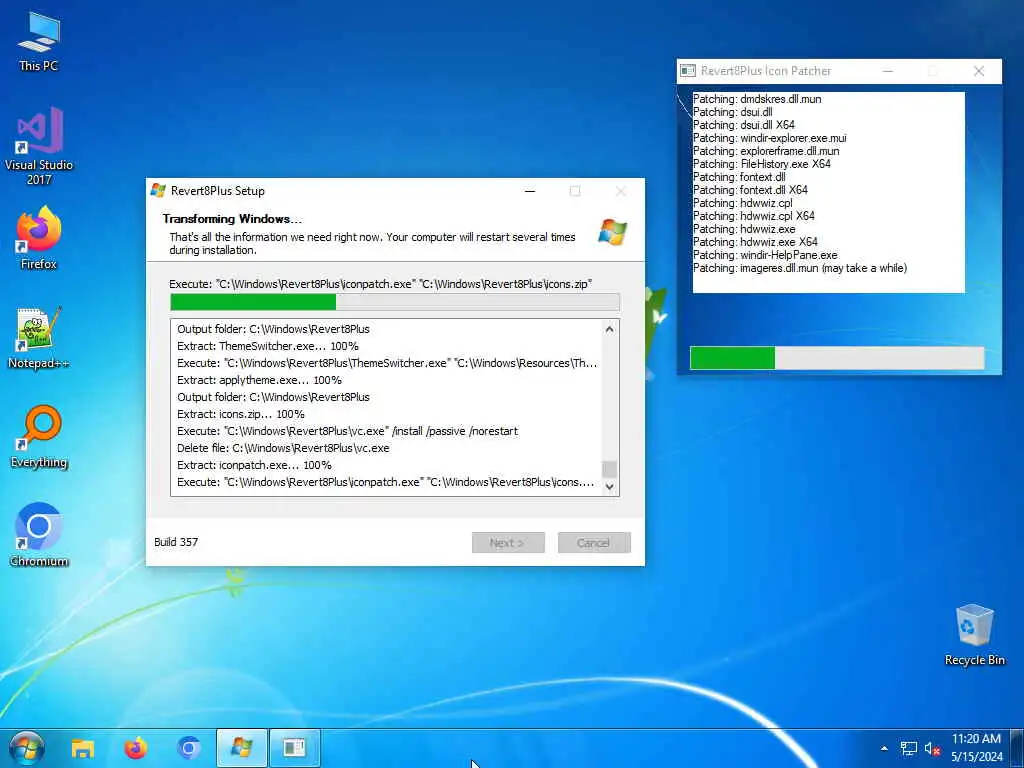Click 'Patching: windir-explorer.exe.mui' line

point(769,138)
